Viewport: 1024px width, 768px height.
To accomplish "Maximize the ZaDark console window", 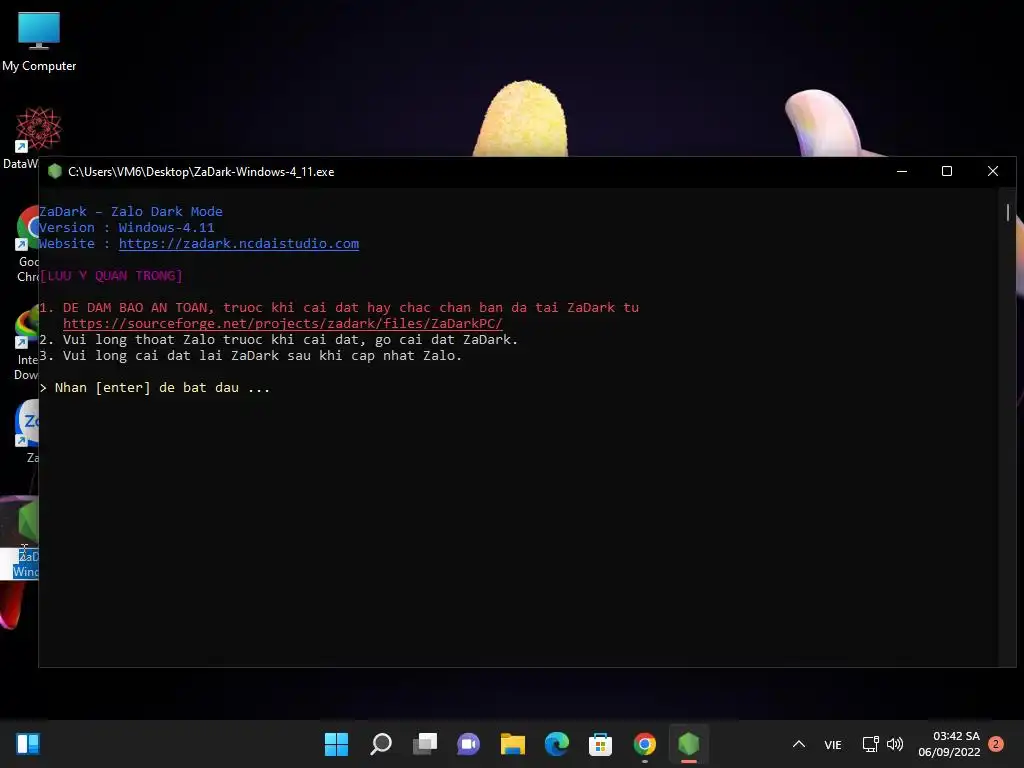I will [x=947, y=171].
